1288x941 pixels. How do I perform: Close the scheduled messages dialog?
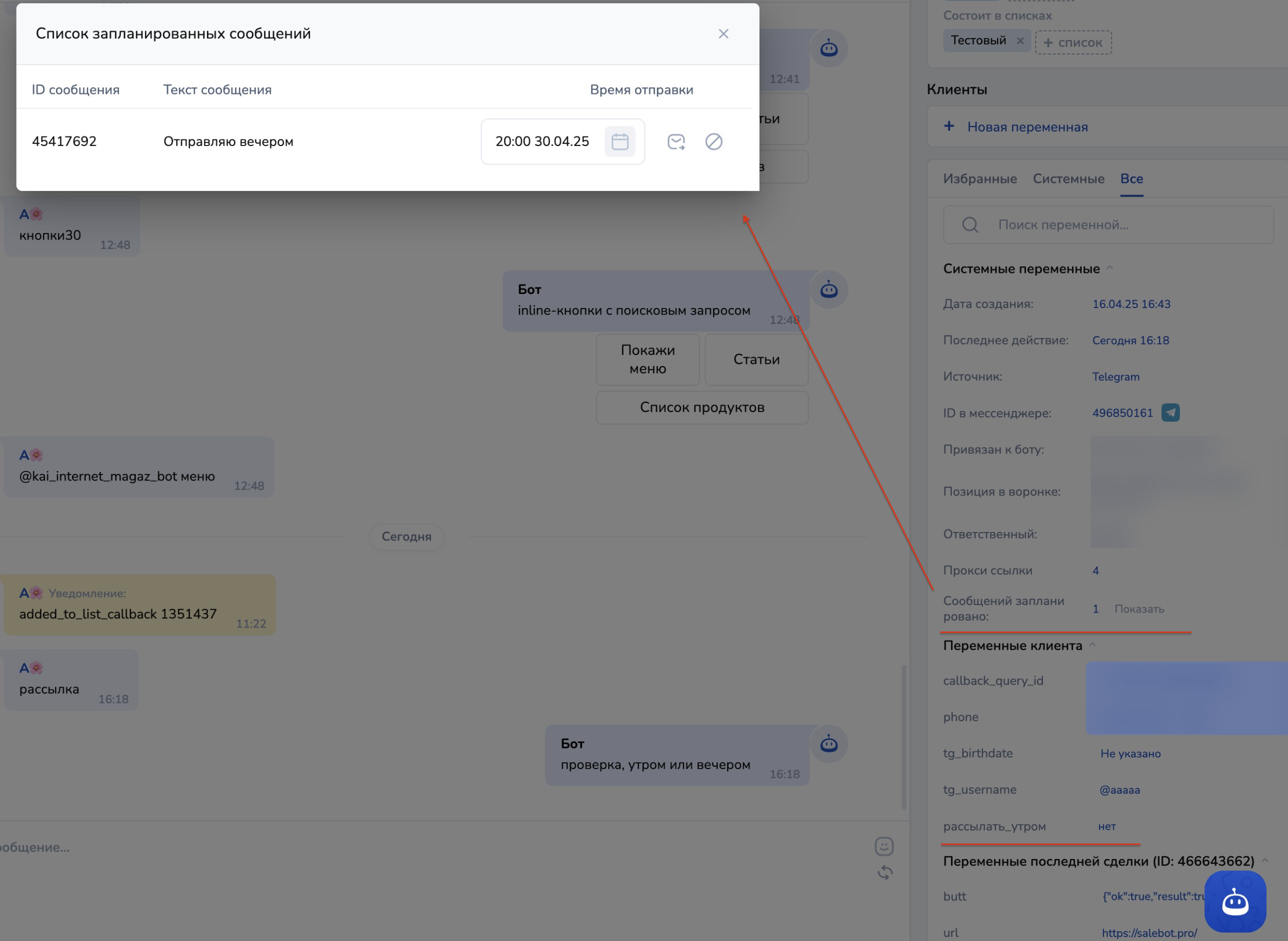(723, 34)
